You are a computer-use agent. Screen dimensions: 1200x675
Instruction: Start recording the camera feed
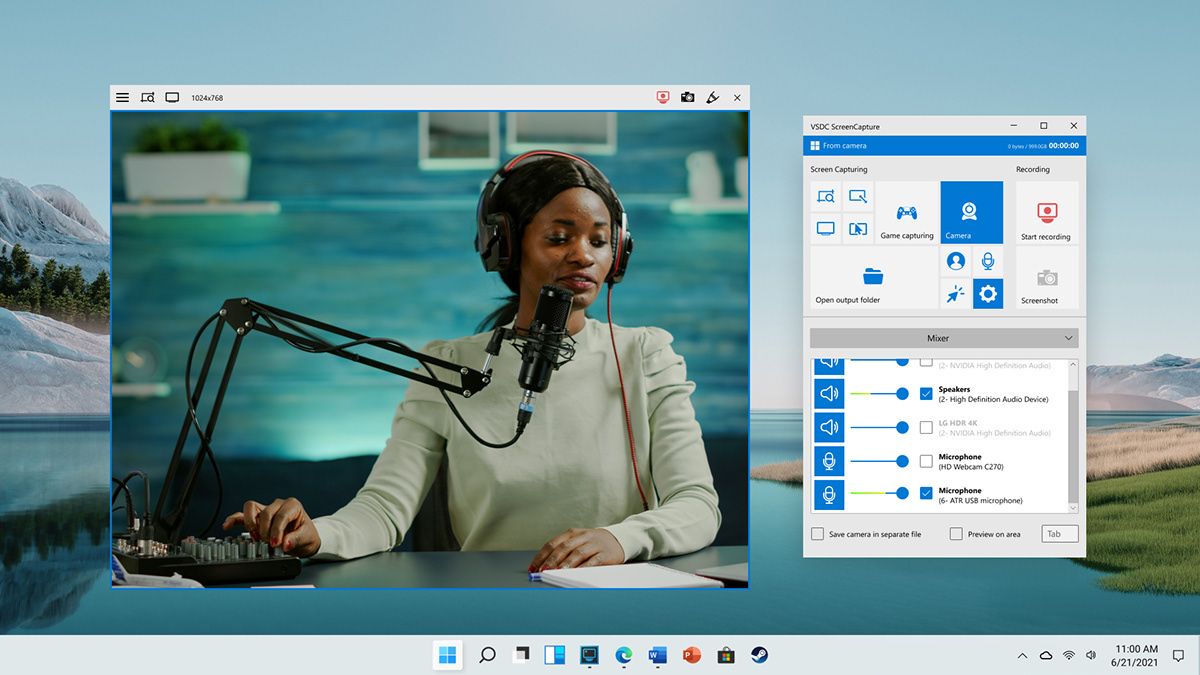pyautogui.click(x=1047, y=213)
